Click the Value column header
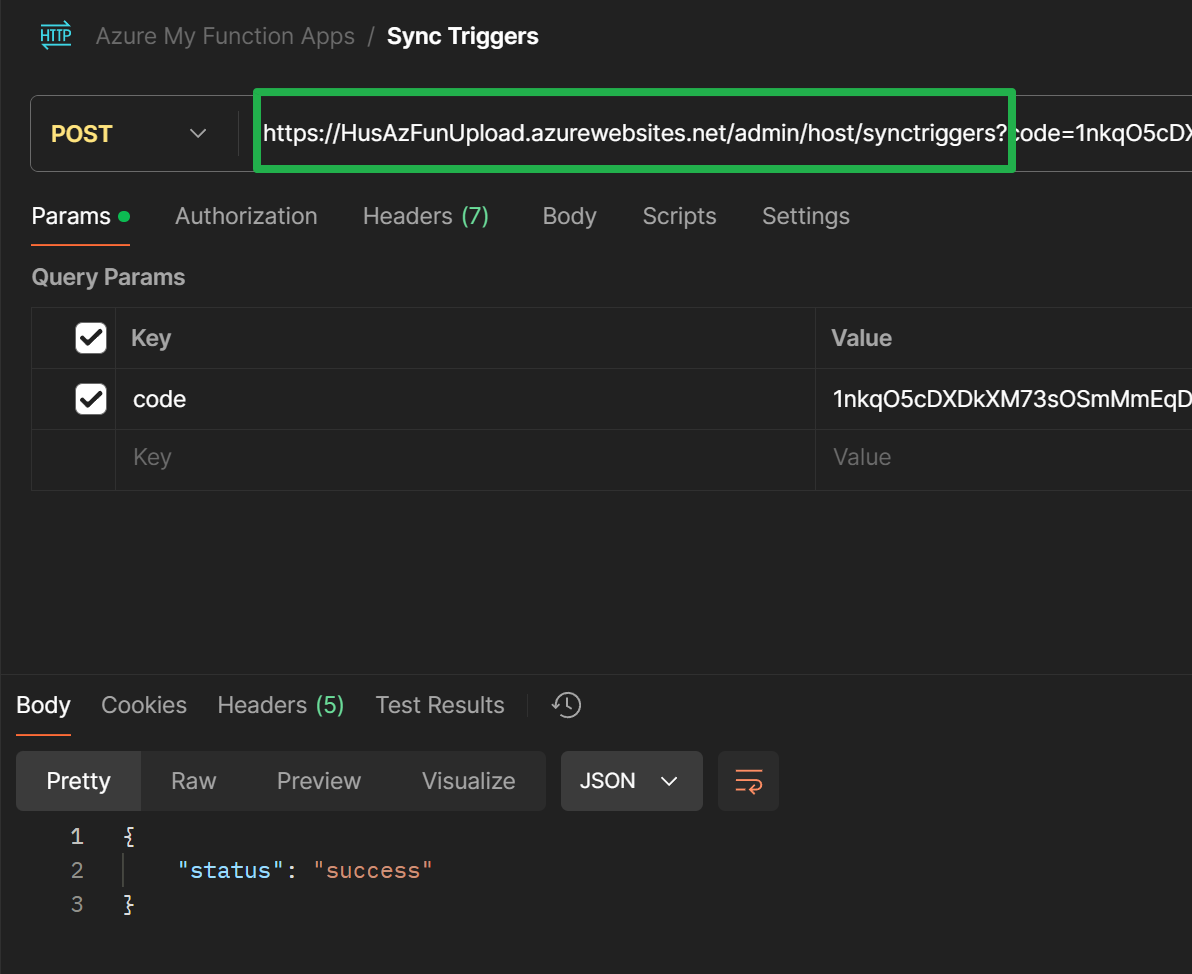The height and width of the screenshot is (974, 1192). [x=861, y=338]
